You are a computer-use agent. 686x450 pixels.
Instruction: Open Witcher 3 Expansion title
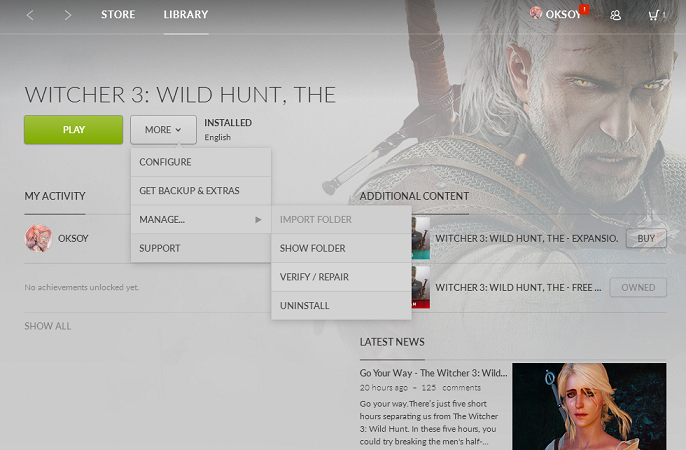click(x=526, y=238)
